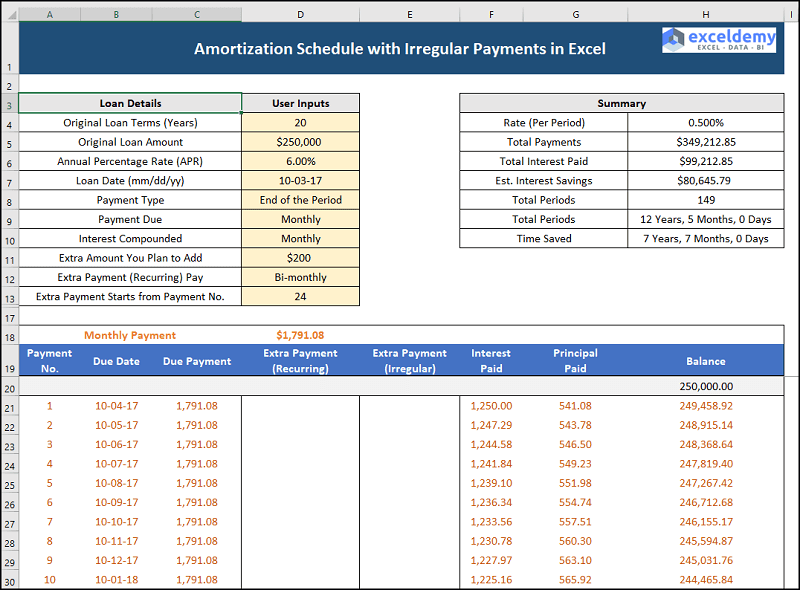Select principal paid '543.78'
800x590 pixels.
(x=576, y=425)
